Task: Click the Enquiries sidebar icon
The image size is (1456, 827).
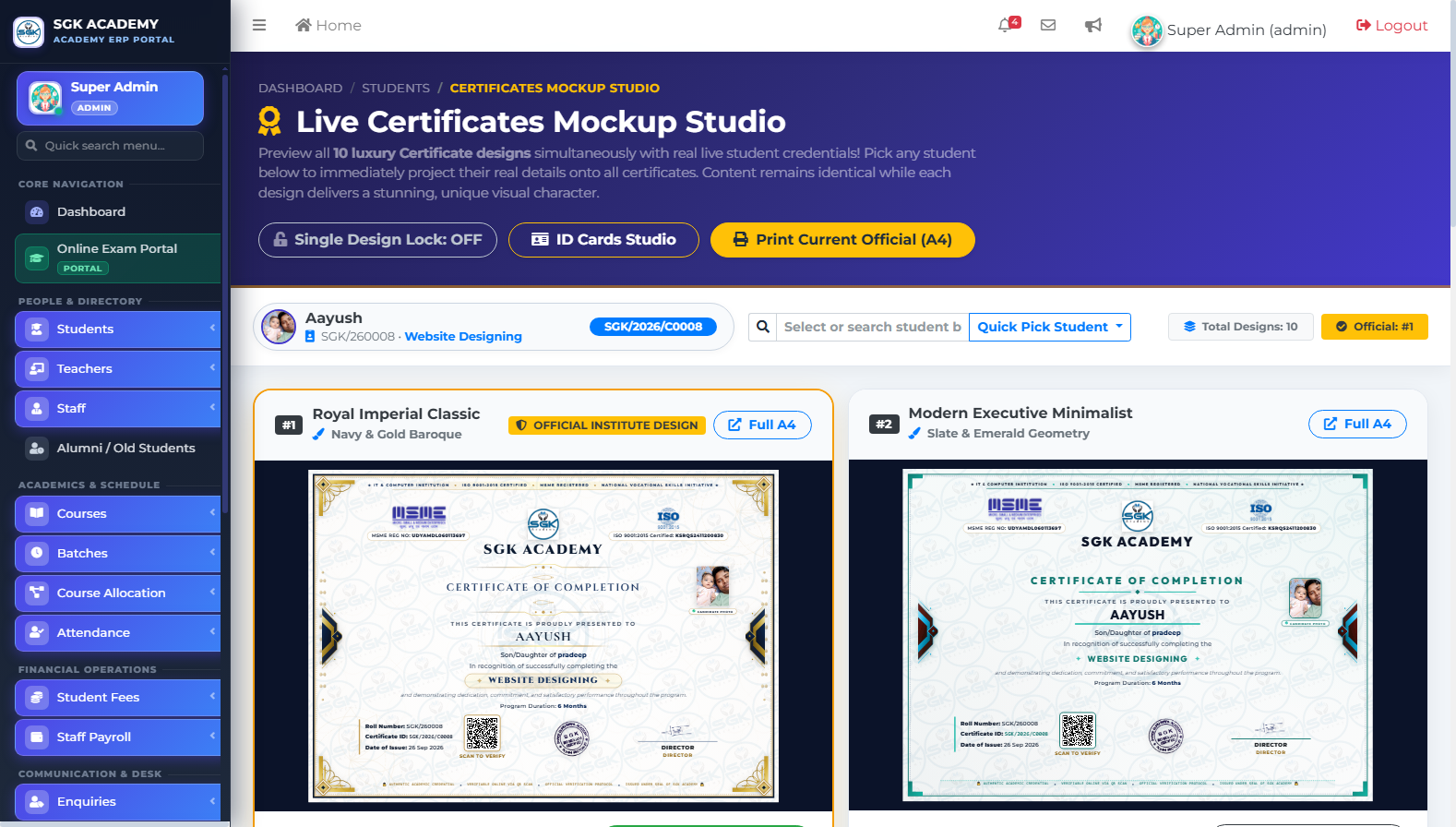Action: (x=37, y=801)
